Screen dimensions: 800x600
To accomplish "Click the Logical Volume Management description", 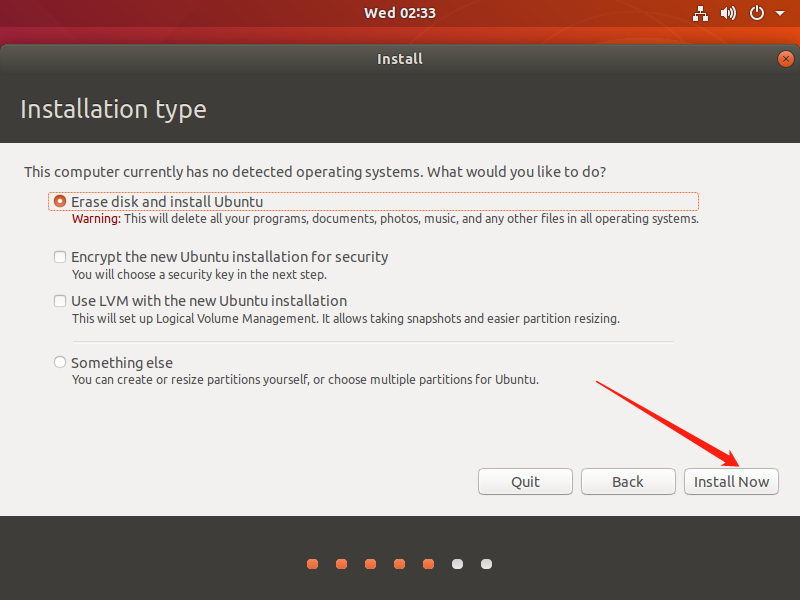I will pos(345,319).
